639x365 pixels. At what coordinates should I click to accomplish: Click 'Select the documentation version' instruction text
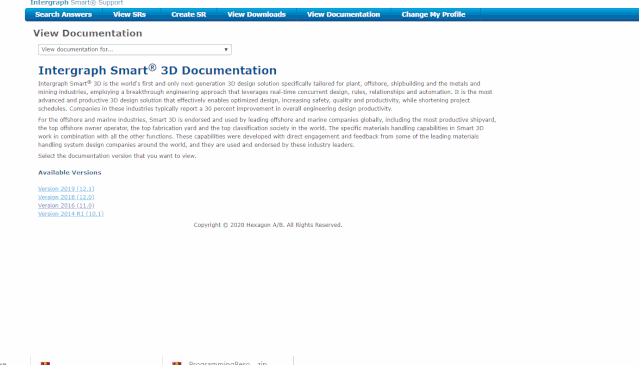(x=117, y=156)
